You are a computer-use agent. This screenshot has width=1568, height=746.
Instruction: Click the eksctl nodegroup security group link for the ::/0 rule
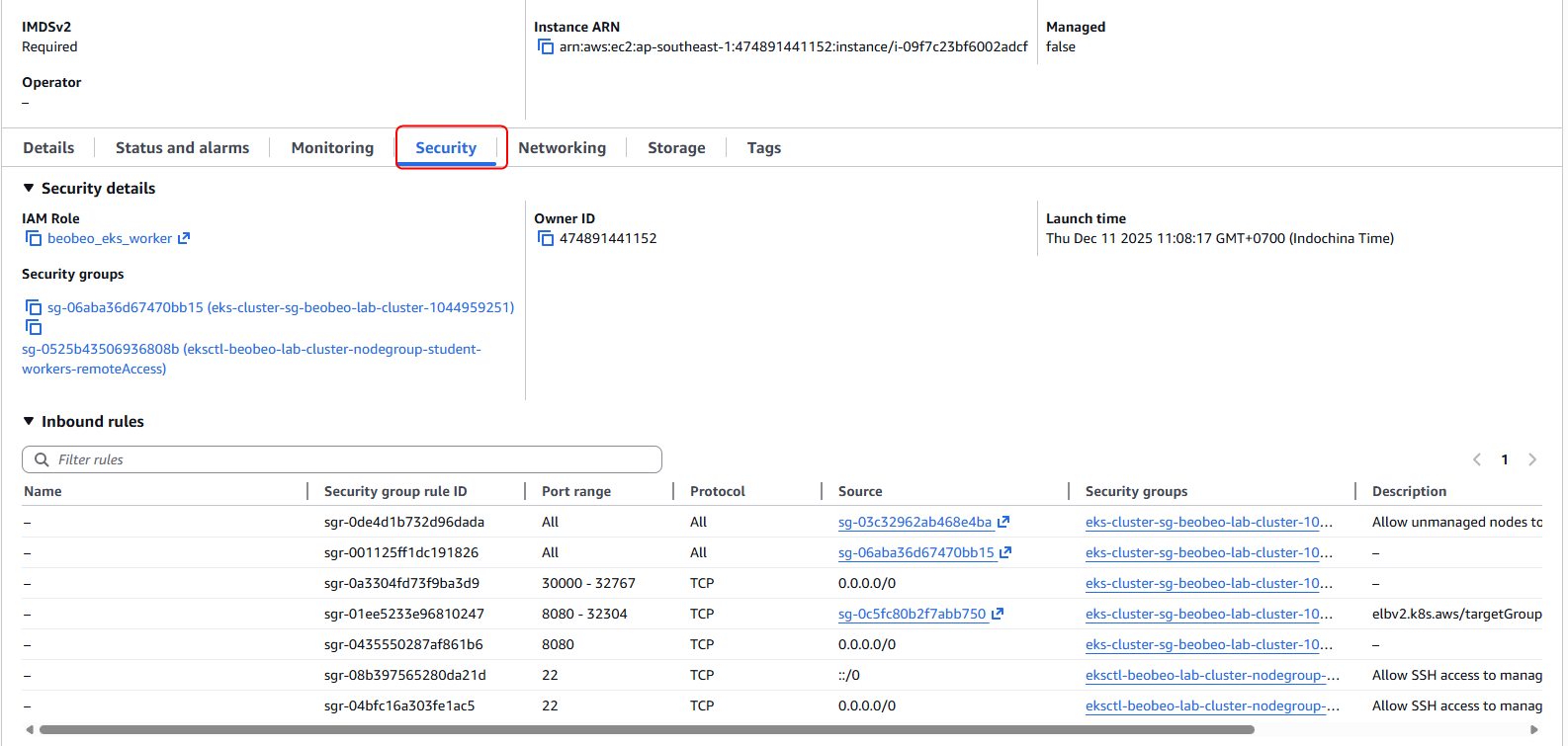point(1211,675)
